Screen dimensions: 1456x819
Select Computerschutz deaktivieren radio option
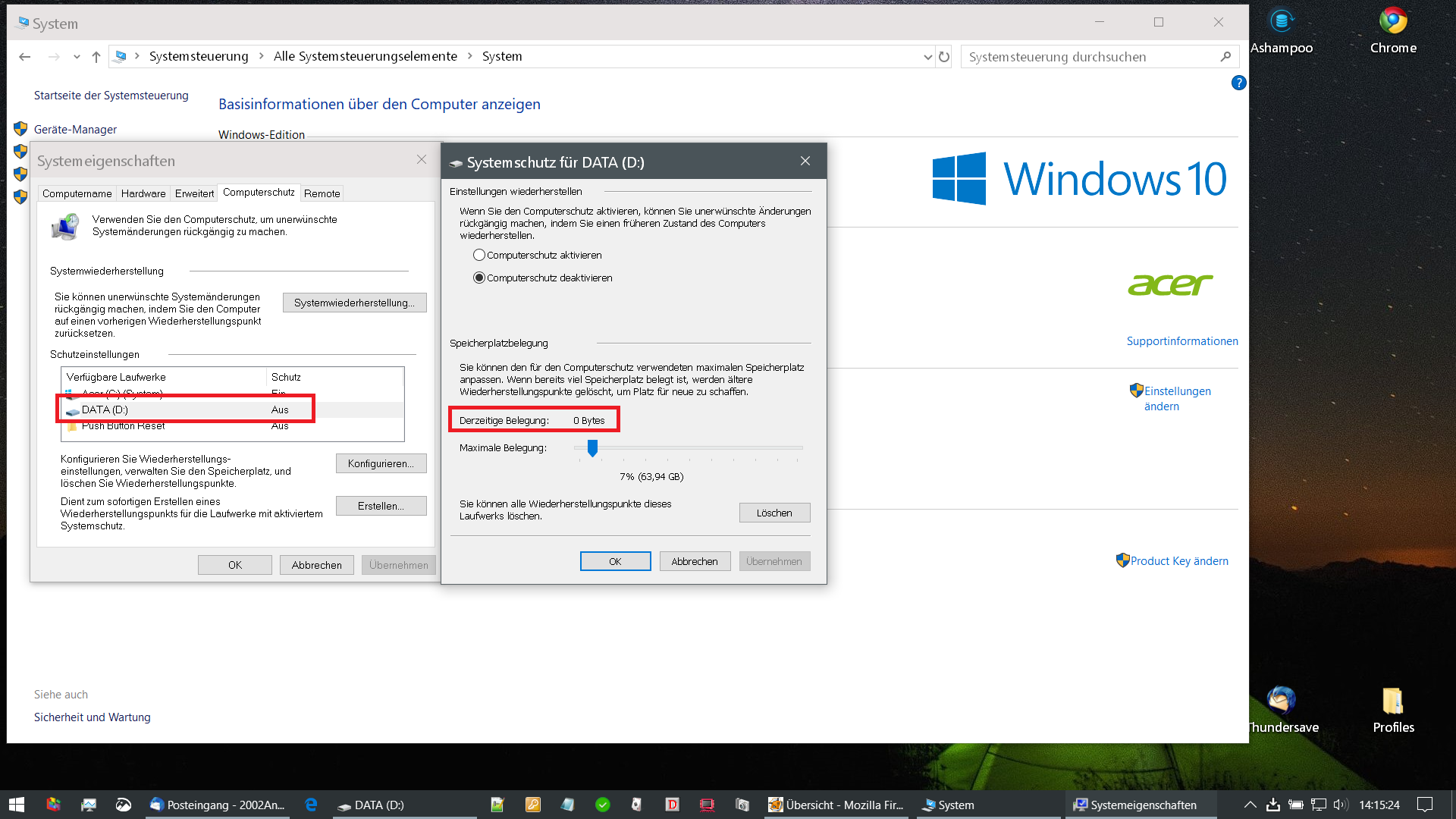[x=479, y=278]
